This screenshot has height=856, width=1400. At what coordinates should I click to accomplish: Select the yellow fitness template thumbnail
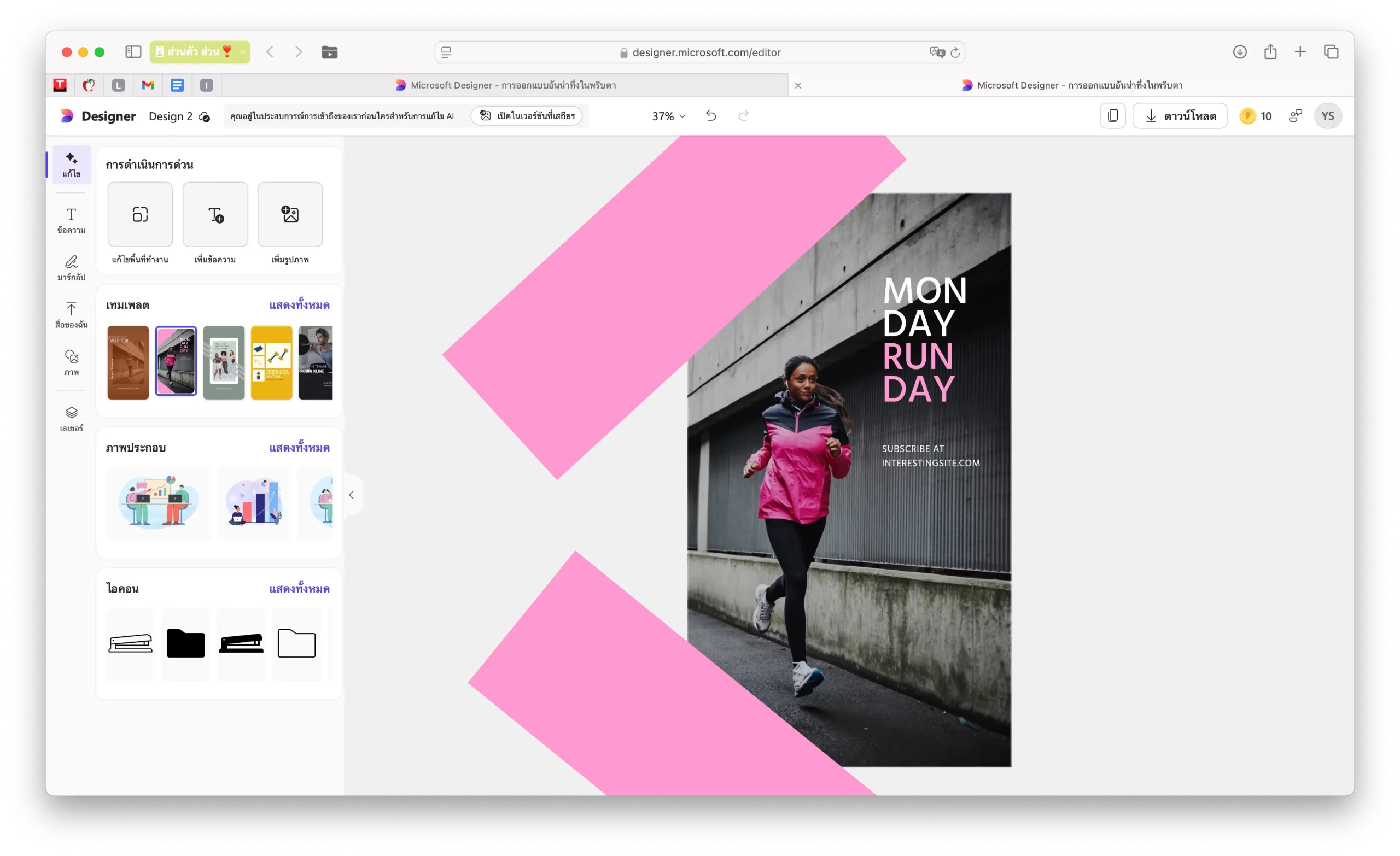click(272, 362)
